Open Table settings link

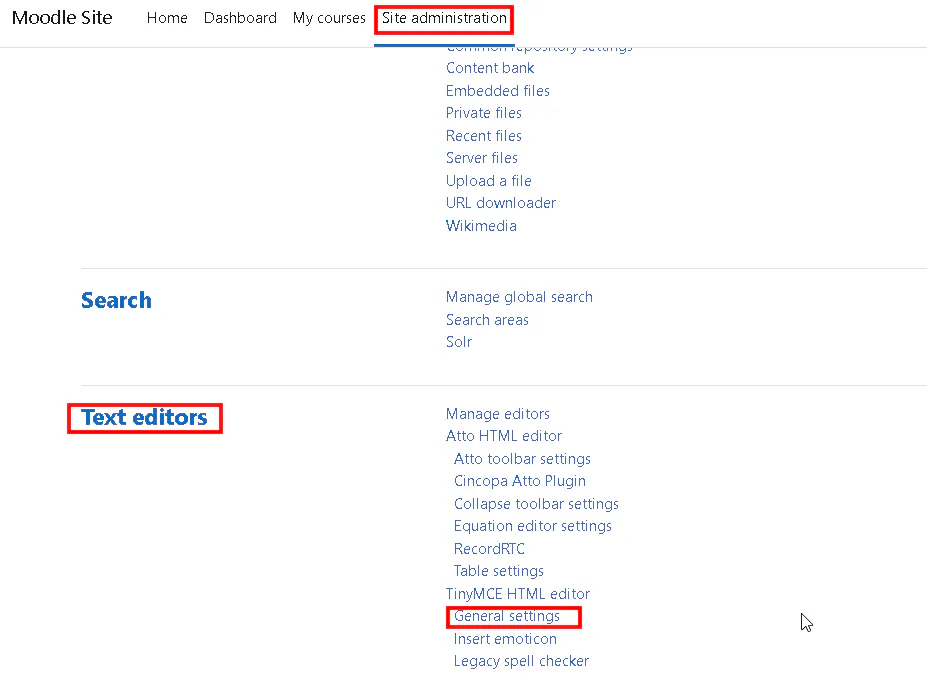(x=498, y=571)
